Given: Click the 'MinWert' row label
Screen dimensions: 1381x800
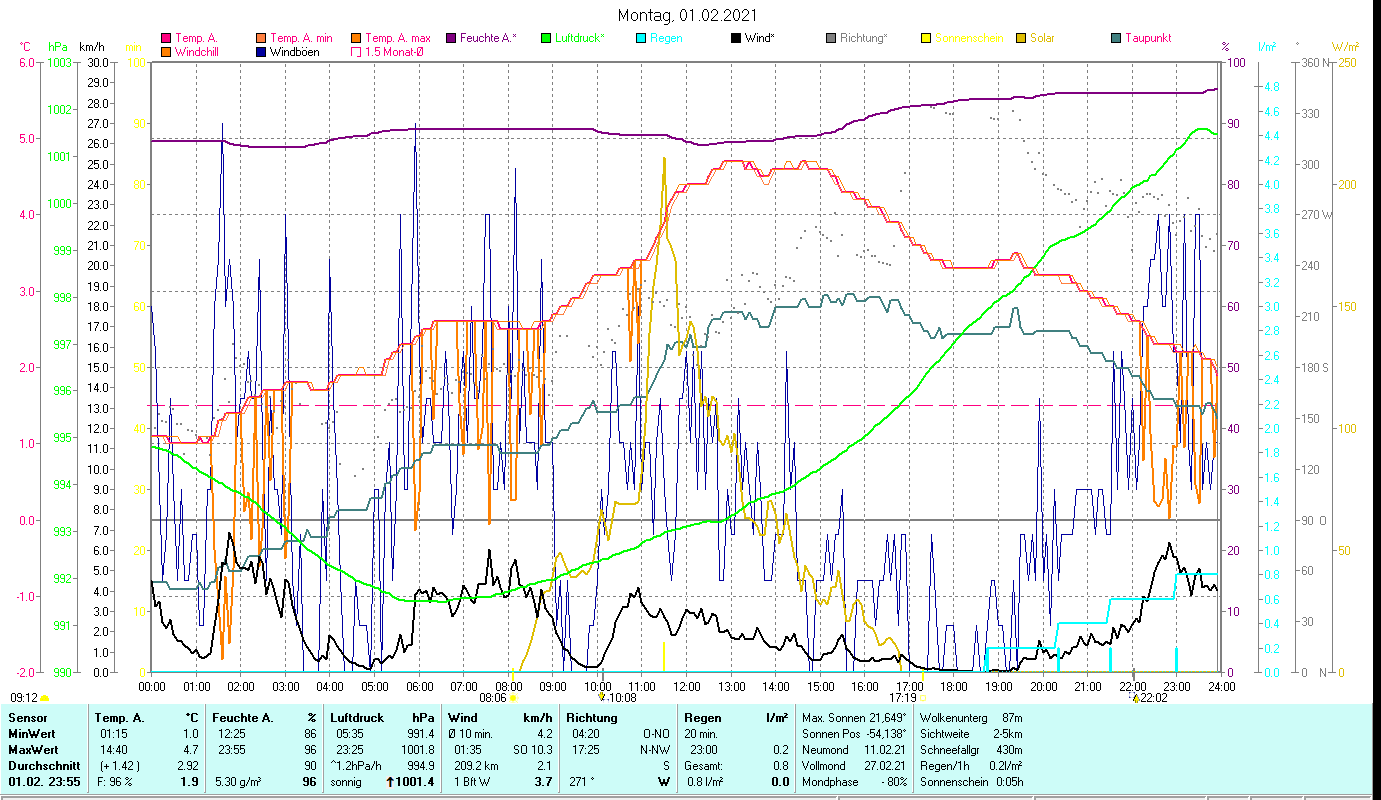Looking at the screenshot, I should pyautogui.click(x=31, y=734).
